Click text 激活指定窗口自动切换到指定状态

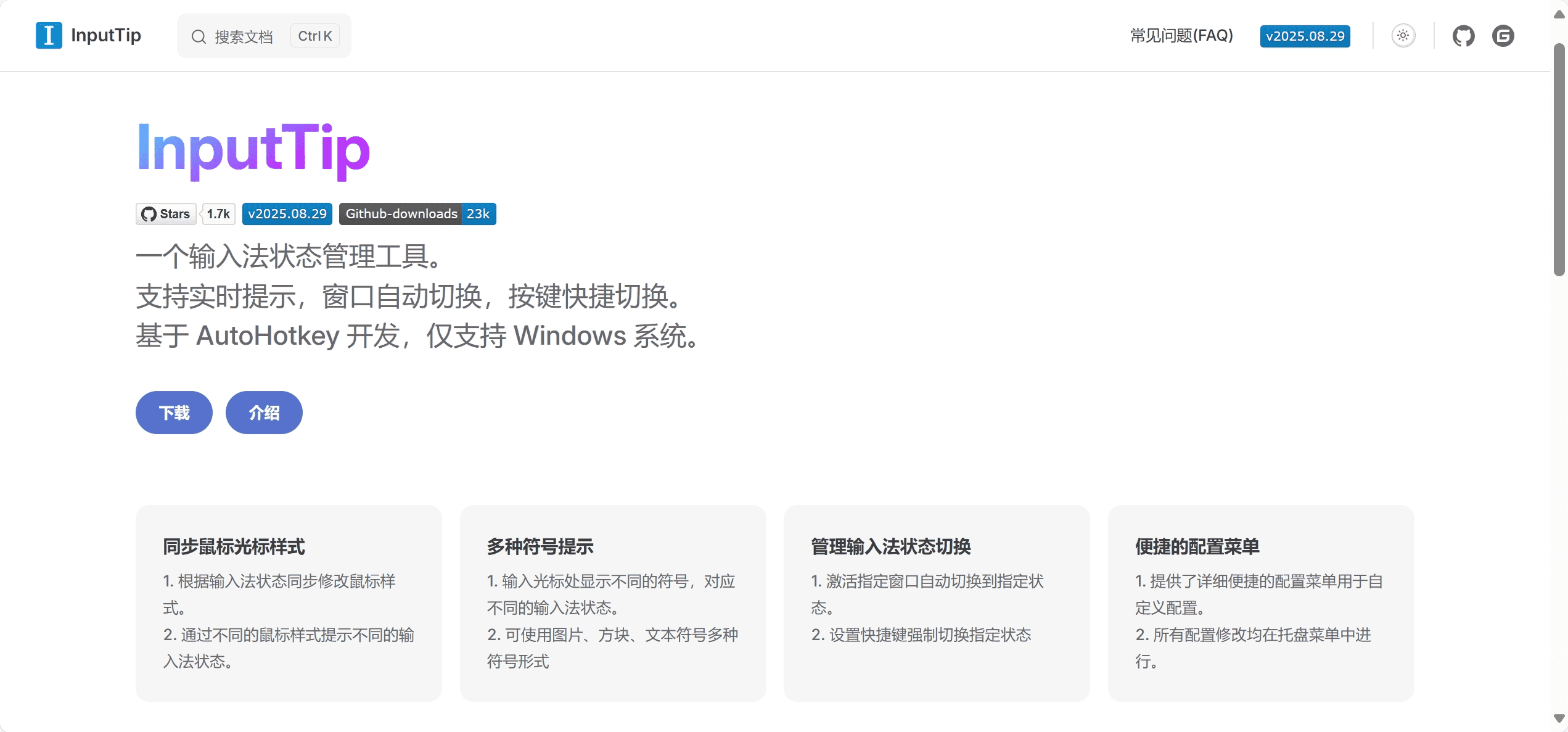pos(927,594)
